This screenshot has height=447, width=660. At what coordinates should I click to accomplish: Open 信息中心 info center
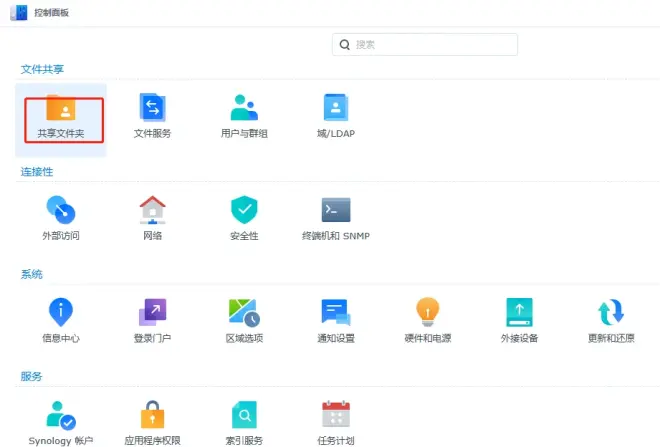click(61, 312)
